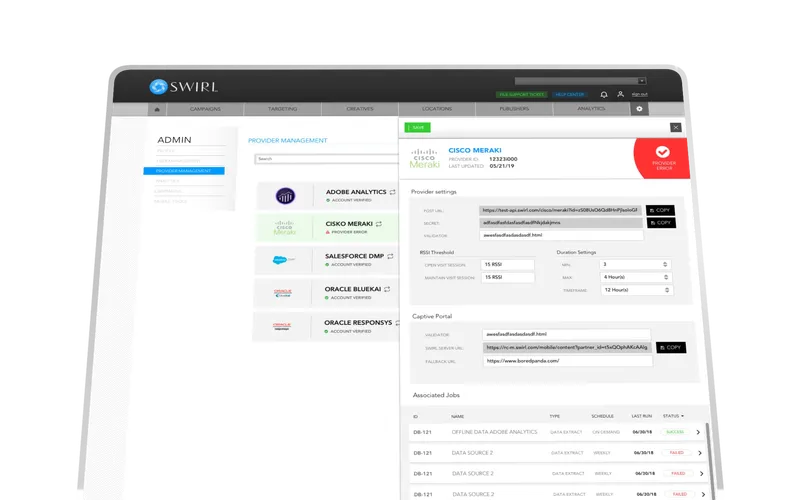The image size is (800, 500).
Task: Click the Success status badge
Action: [674, 432]
